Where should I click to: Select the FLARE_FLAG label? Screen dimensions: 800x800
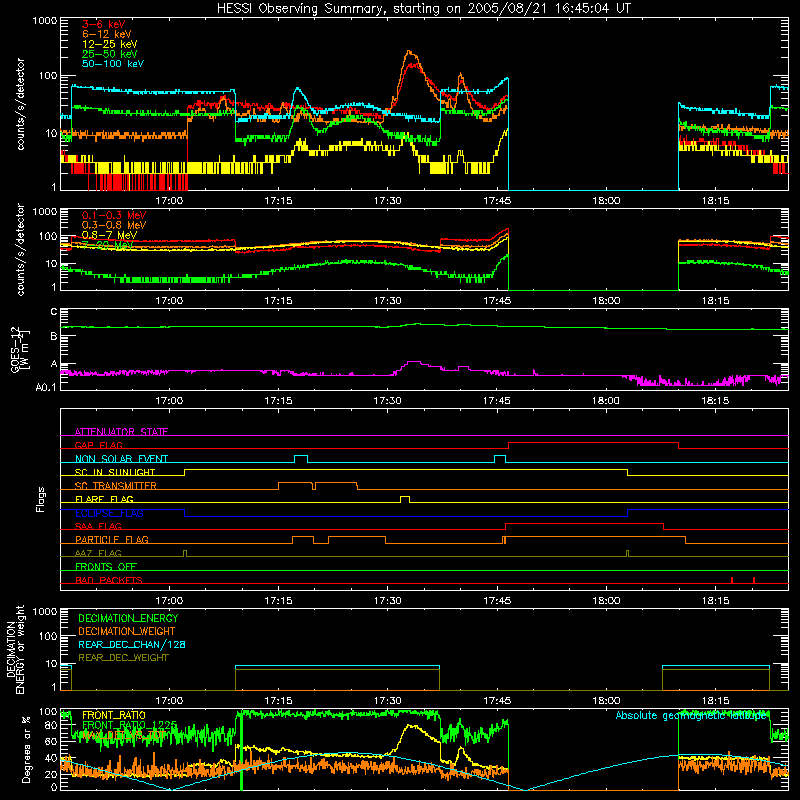(x=104, y=499)
